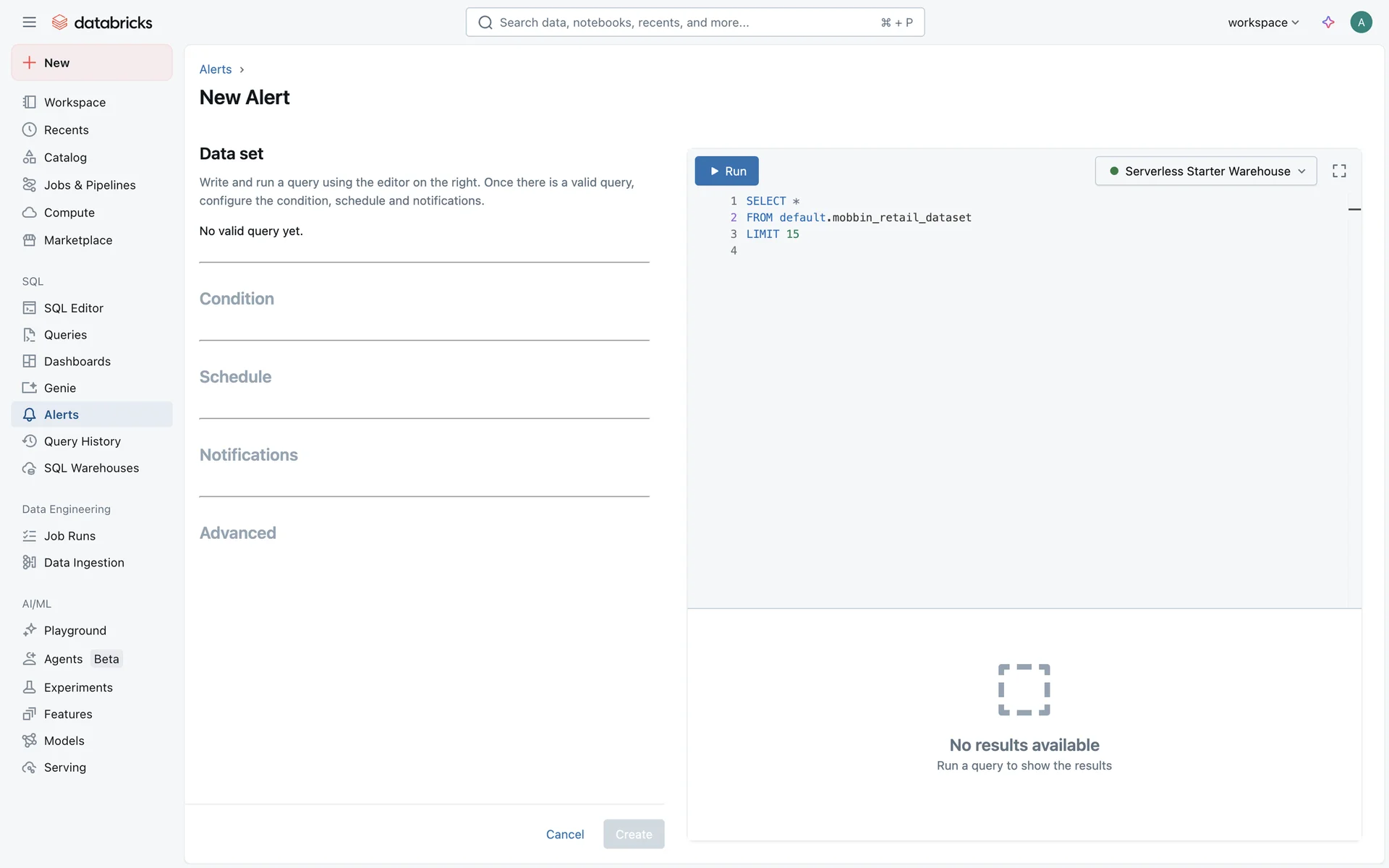Go to SQL Warehouses

coord(91,468)
